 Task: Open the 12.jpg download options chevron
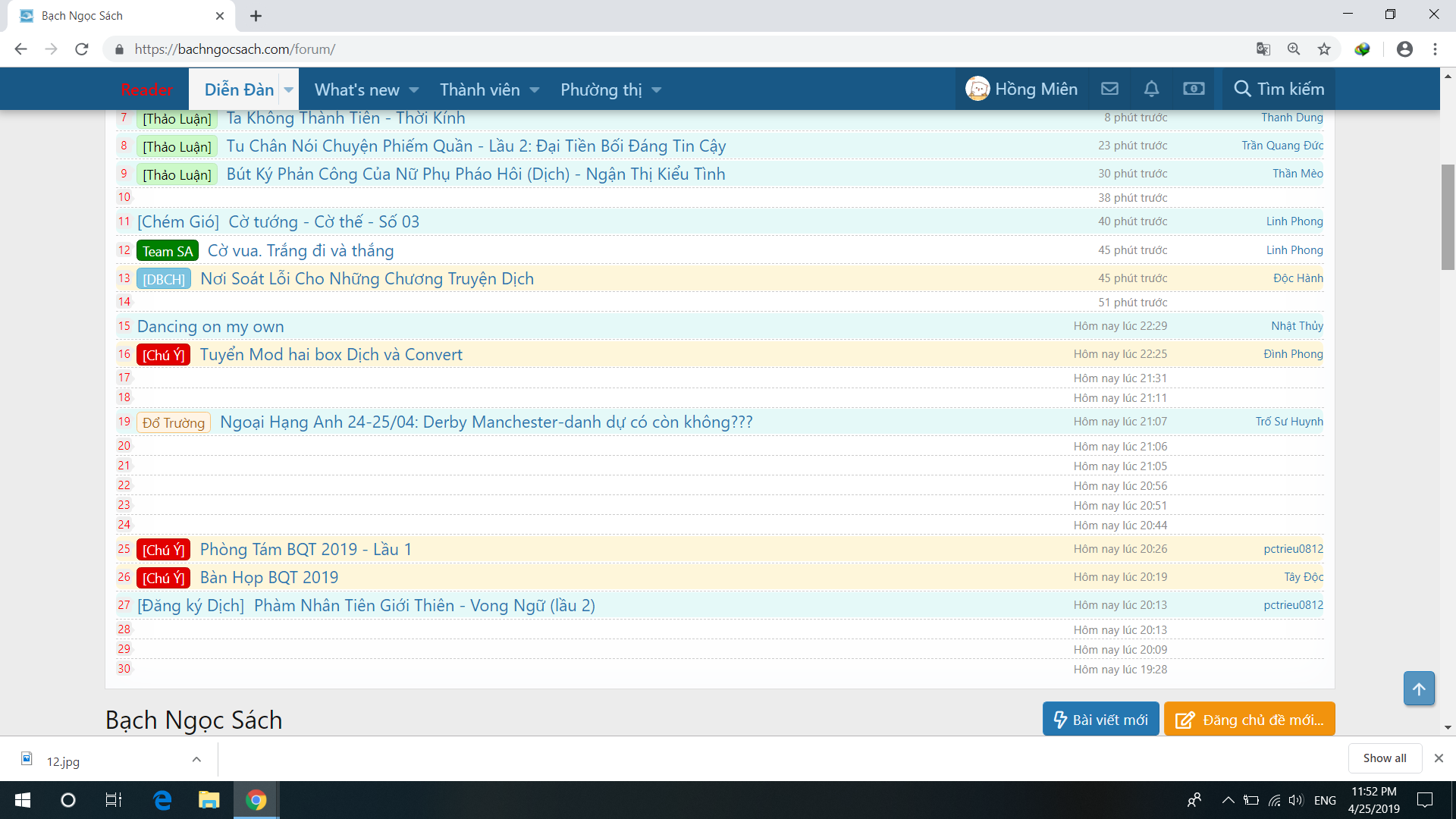tap(196, 759)
